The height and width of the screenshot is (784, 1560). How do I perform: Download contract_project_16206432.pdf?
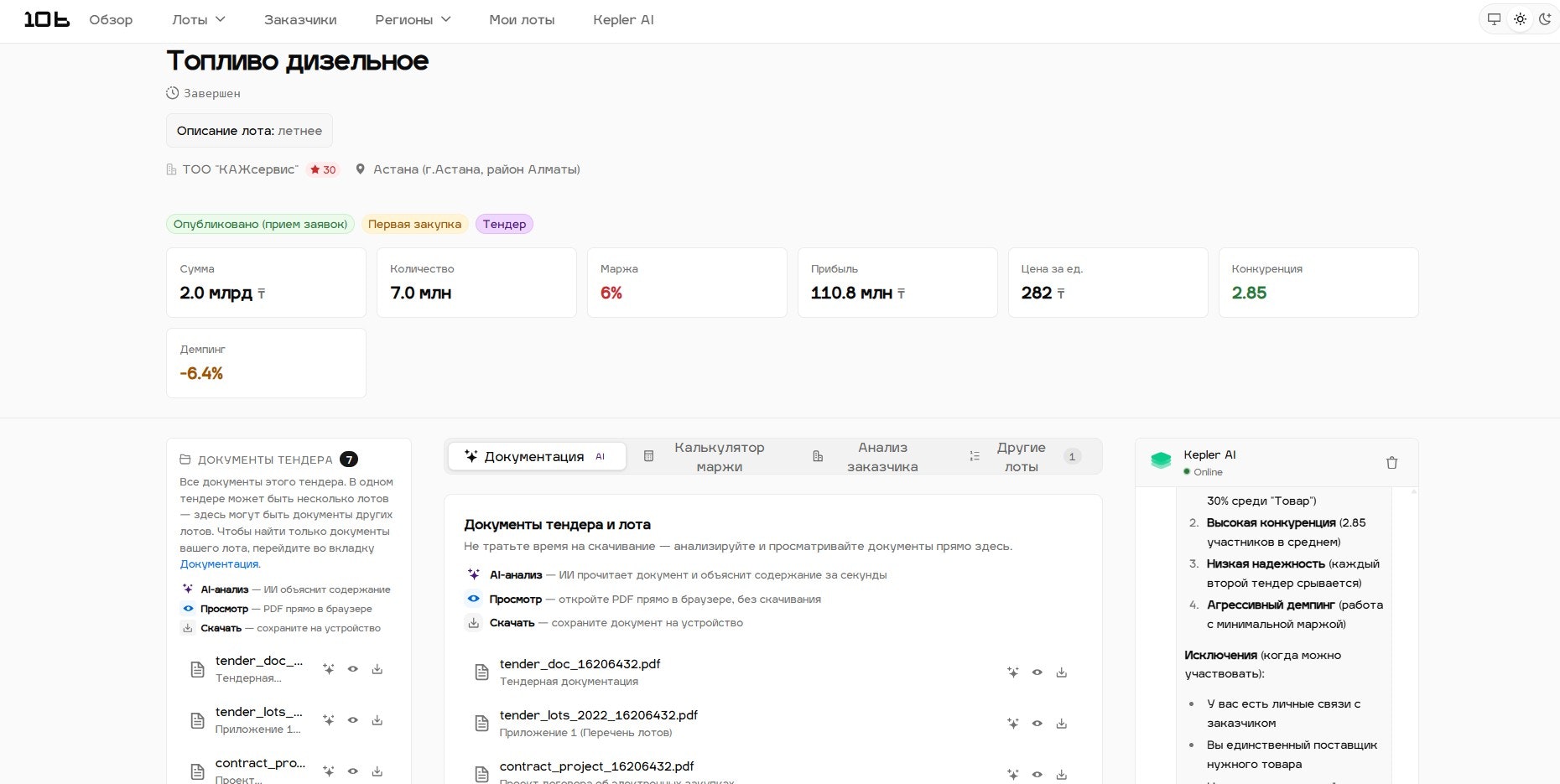tap(1062, 775)
